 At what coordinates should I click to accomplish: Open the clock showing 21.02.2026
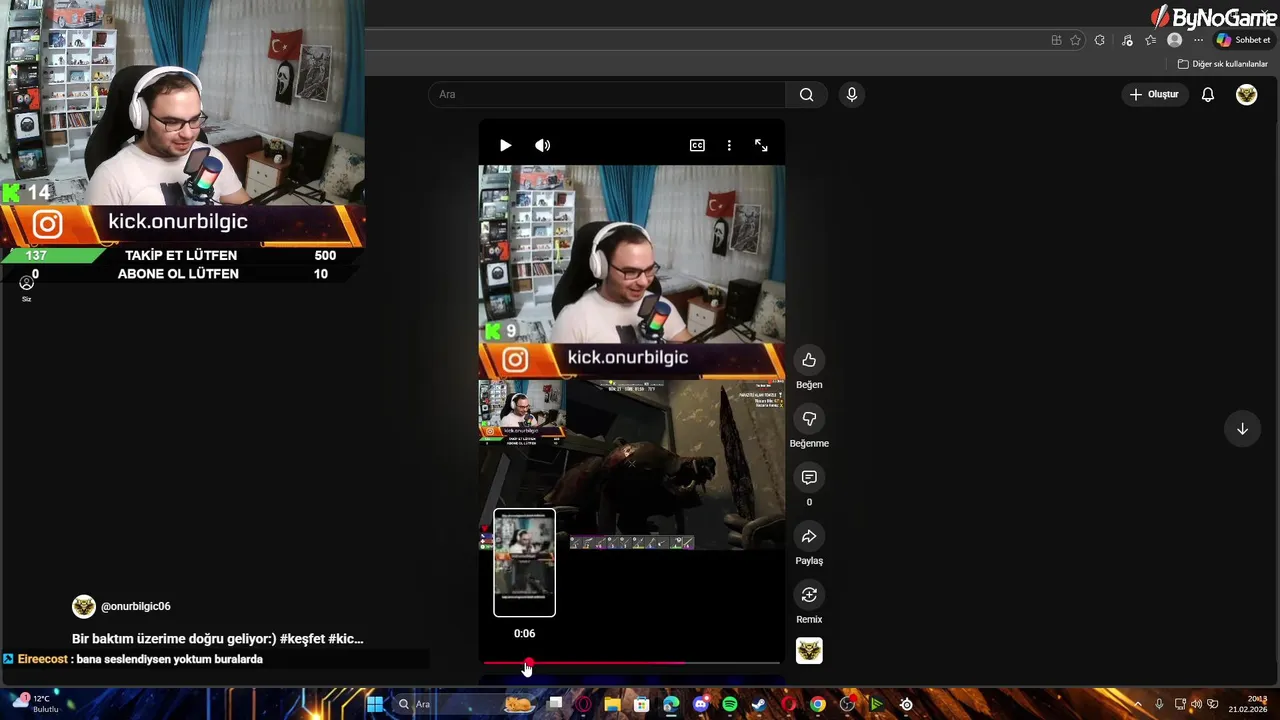(1248, 704)
